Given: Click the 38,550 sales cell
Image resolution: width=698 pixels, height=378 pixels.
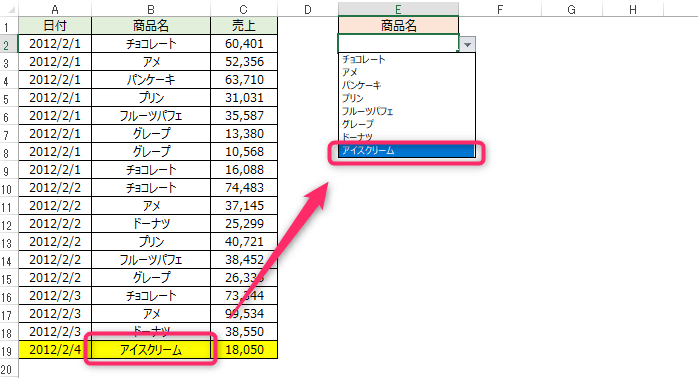Looking at the screenshot, I should [x=243, y=332].
